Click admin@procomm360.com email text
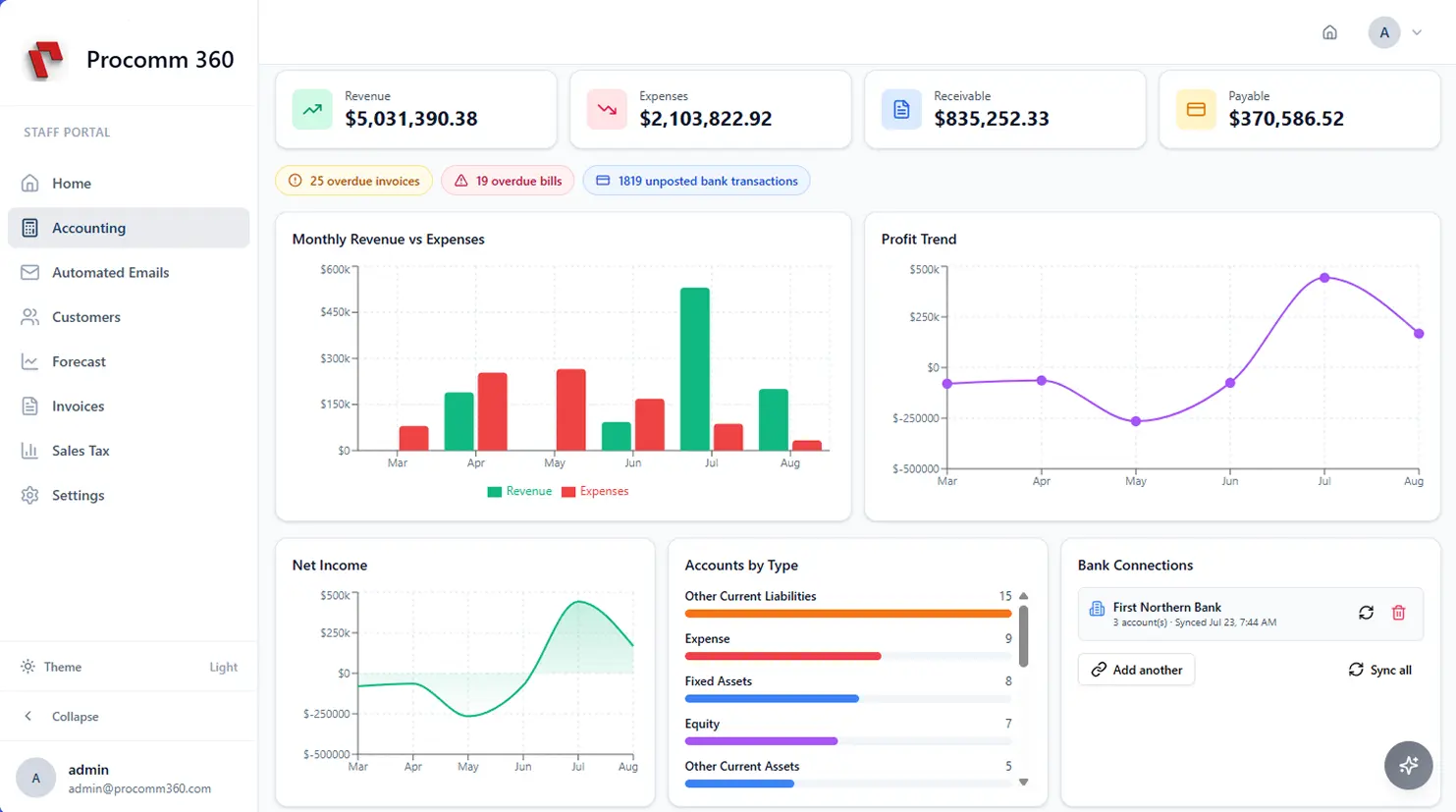This screenshot has width=1456, height=812. 139,788
